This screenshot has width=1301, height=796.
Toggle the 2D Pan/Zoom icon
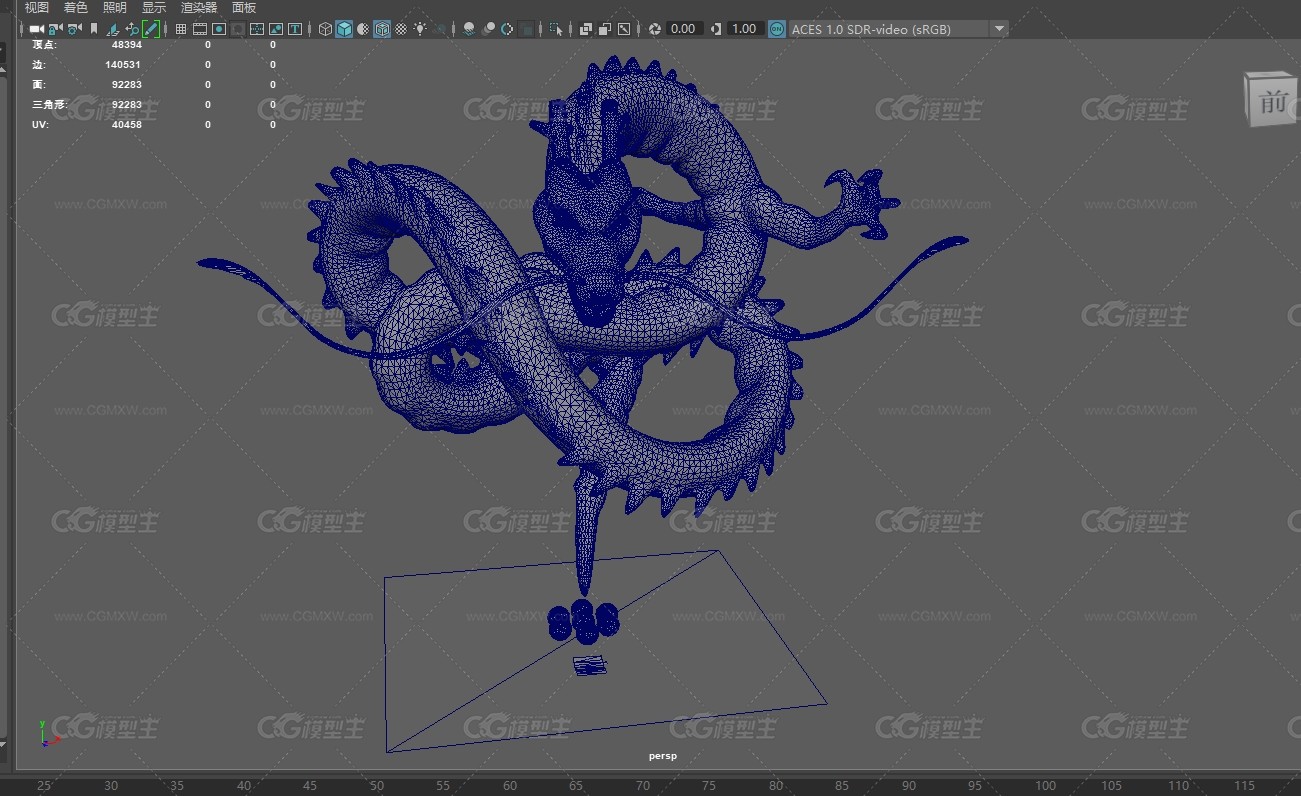click(132, 29)
